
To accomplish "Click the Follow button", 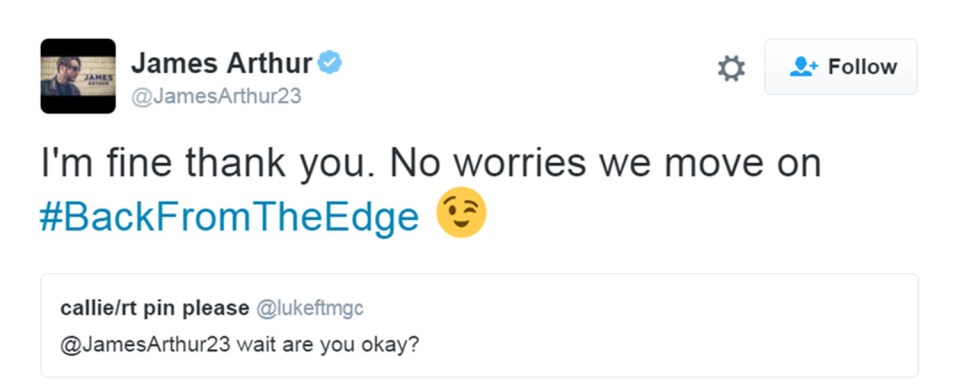I will pyautogui.click(x=841, y=67).
